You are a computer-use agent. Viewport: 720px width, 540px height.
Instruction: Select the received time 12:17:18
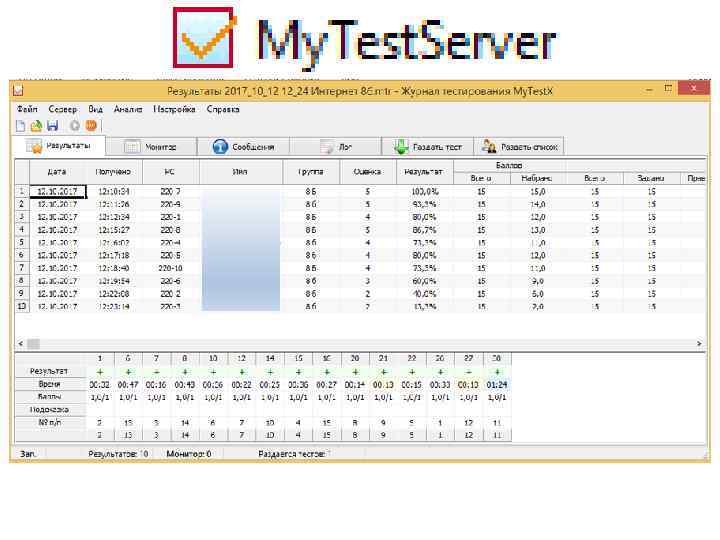point(114,255)
